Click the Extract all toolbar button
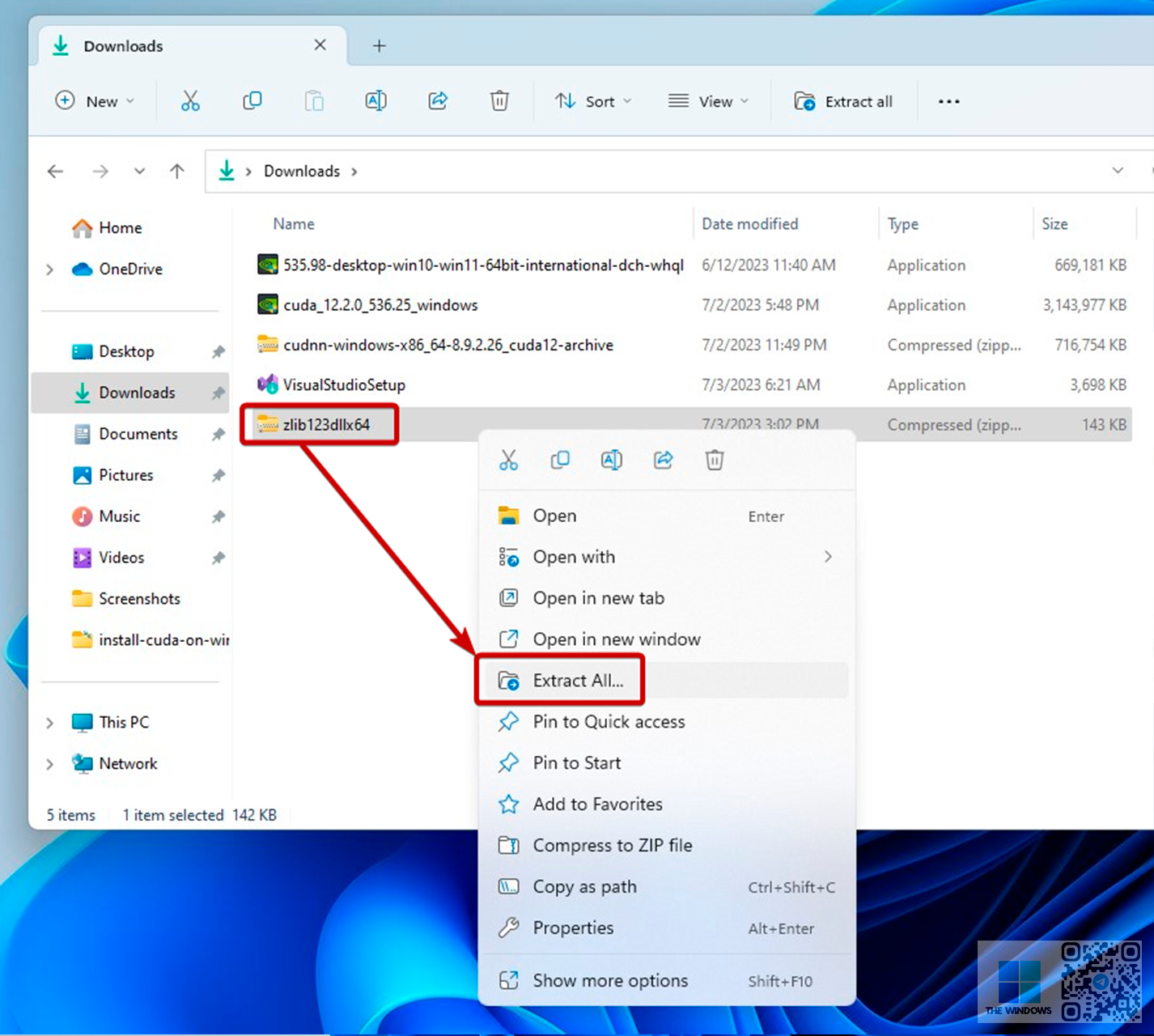The image size is (1154, 1036). 843,101
